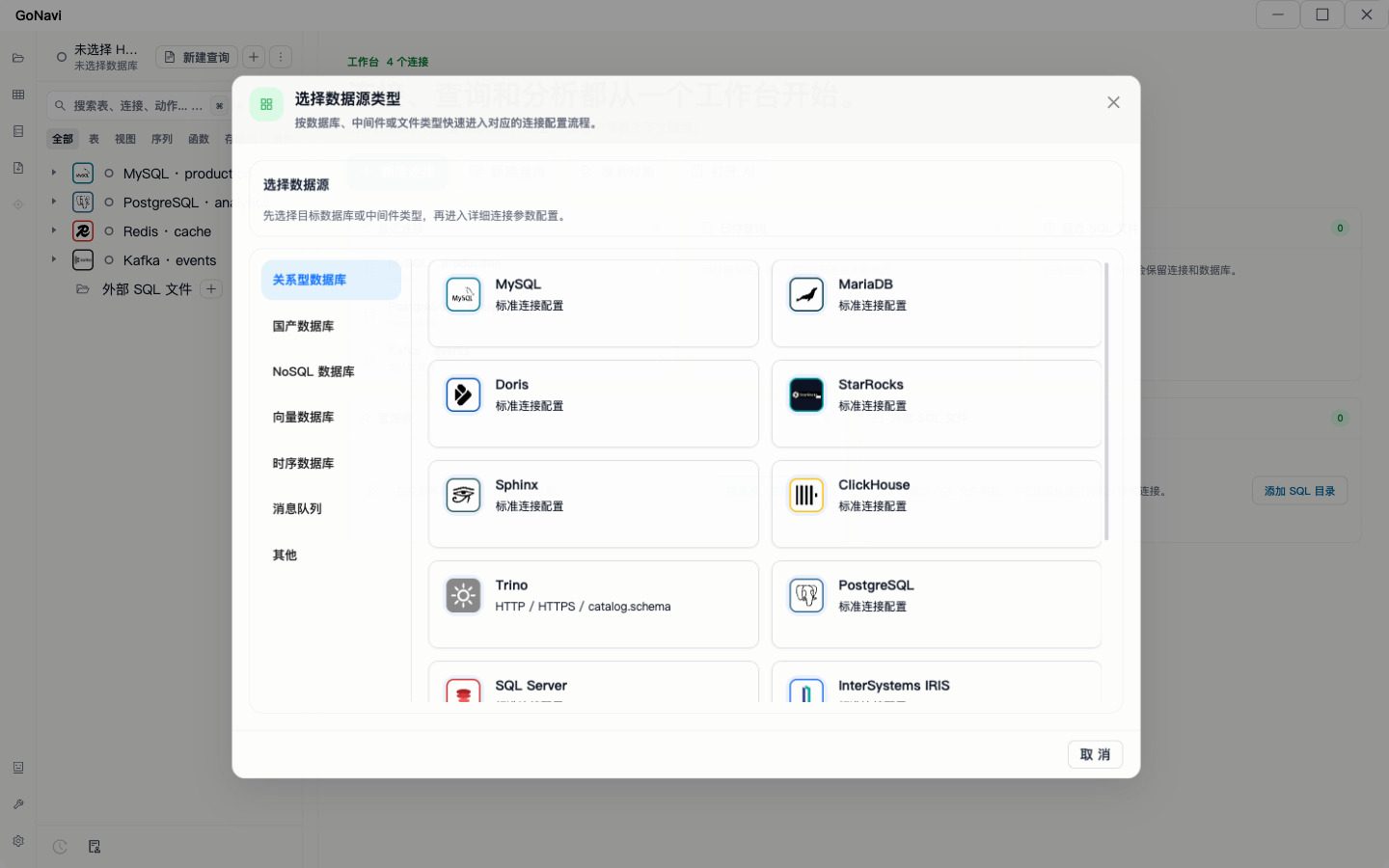Open the table grid icon in left rail
Image resolution: width=1389 pixels, height=868 pixels.
click(x=18, y=95)
